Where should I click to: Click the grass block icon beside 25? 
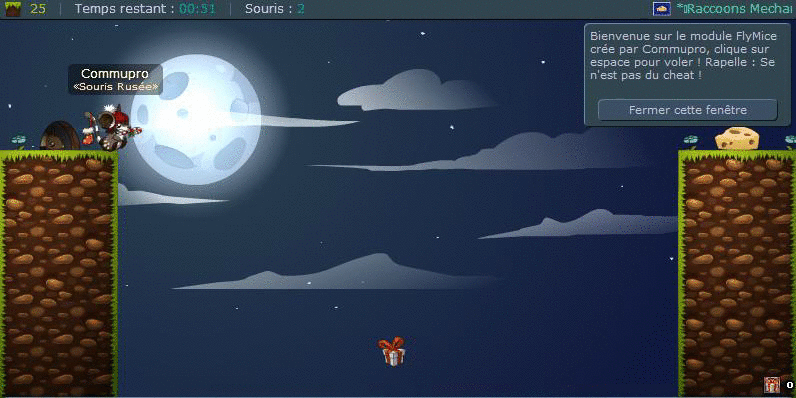(x=13, y=9)
